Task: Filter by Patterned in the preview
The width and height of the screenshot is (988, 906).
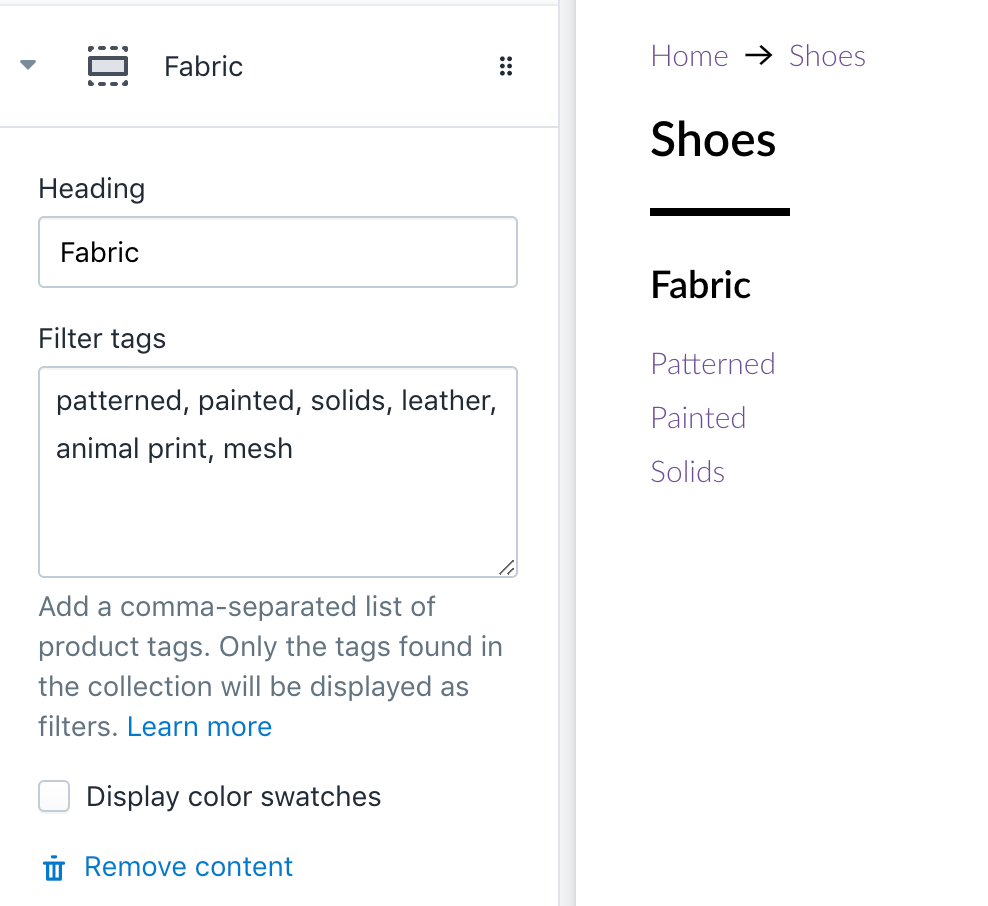Action: 713,363
